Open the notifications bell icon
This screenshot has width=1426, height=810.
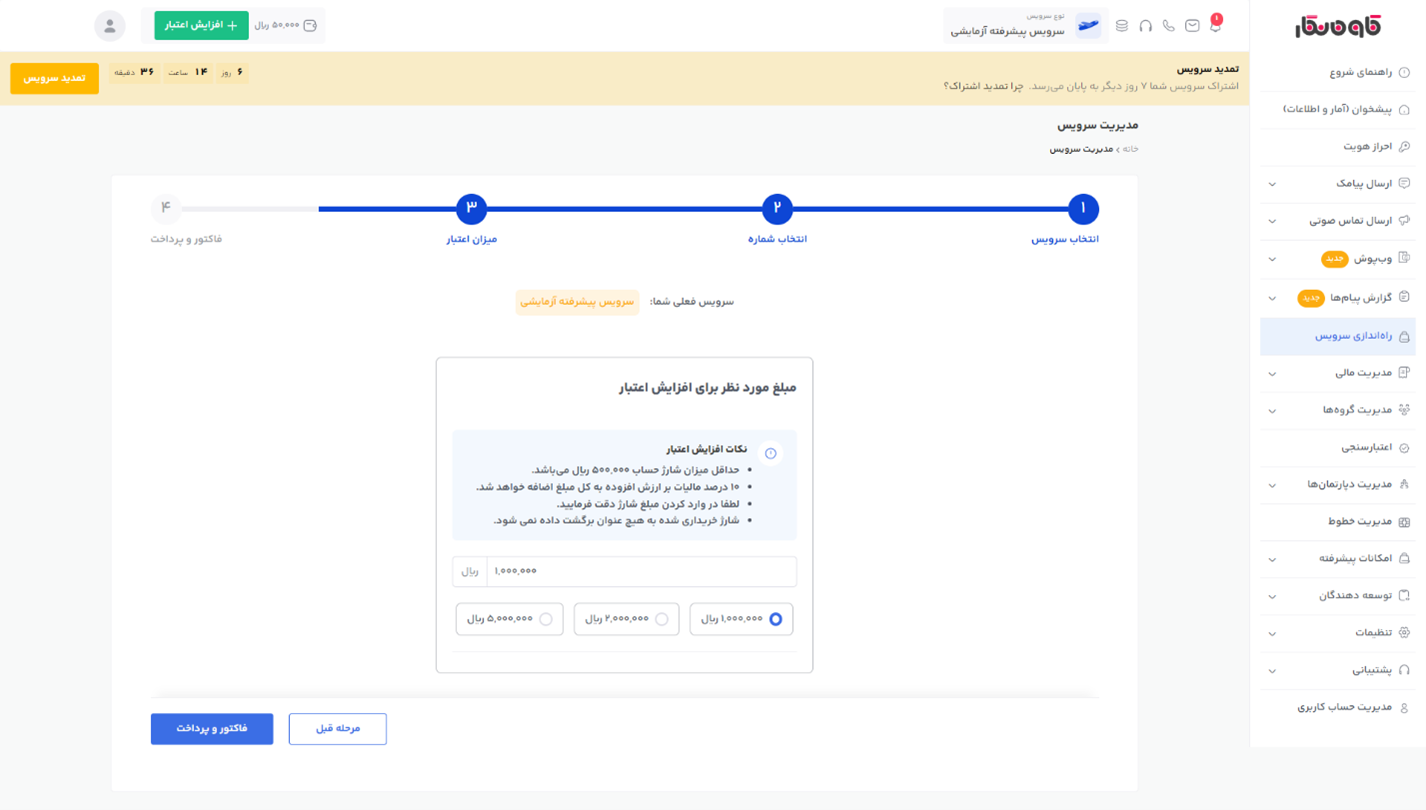click(x=1215, y=25)
